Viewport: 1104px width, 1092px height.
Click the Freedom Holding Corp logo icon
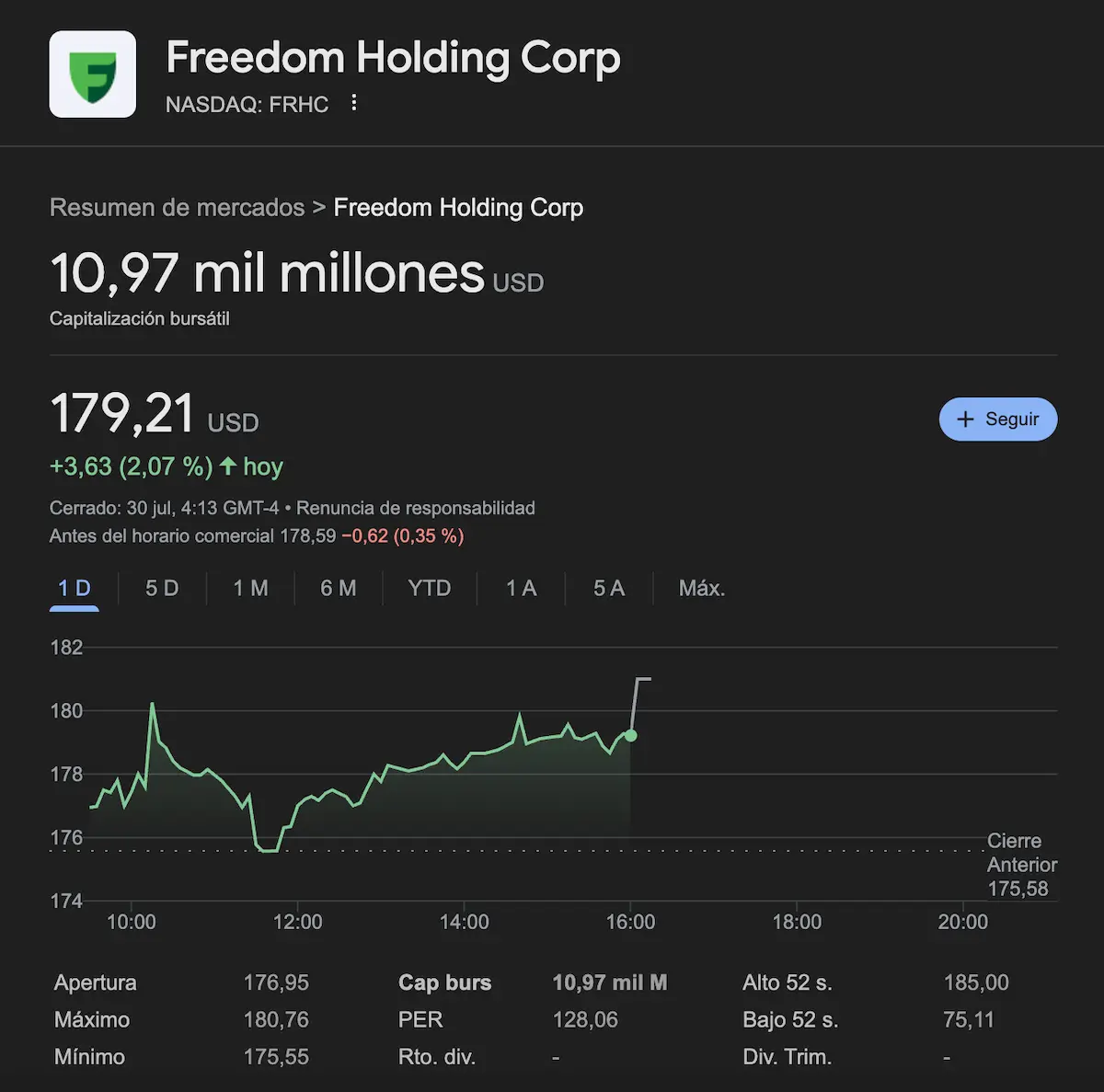tap(92, 74)
